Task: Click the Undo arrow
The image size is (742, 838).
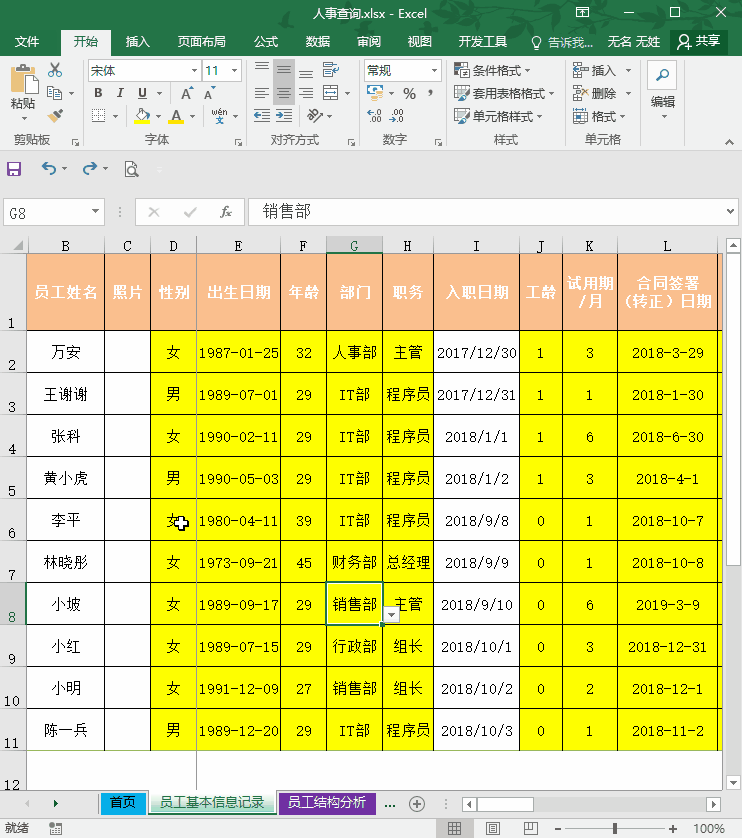Action: [49, 169]
